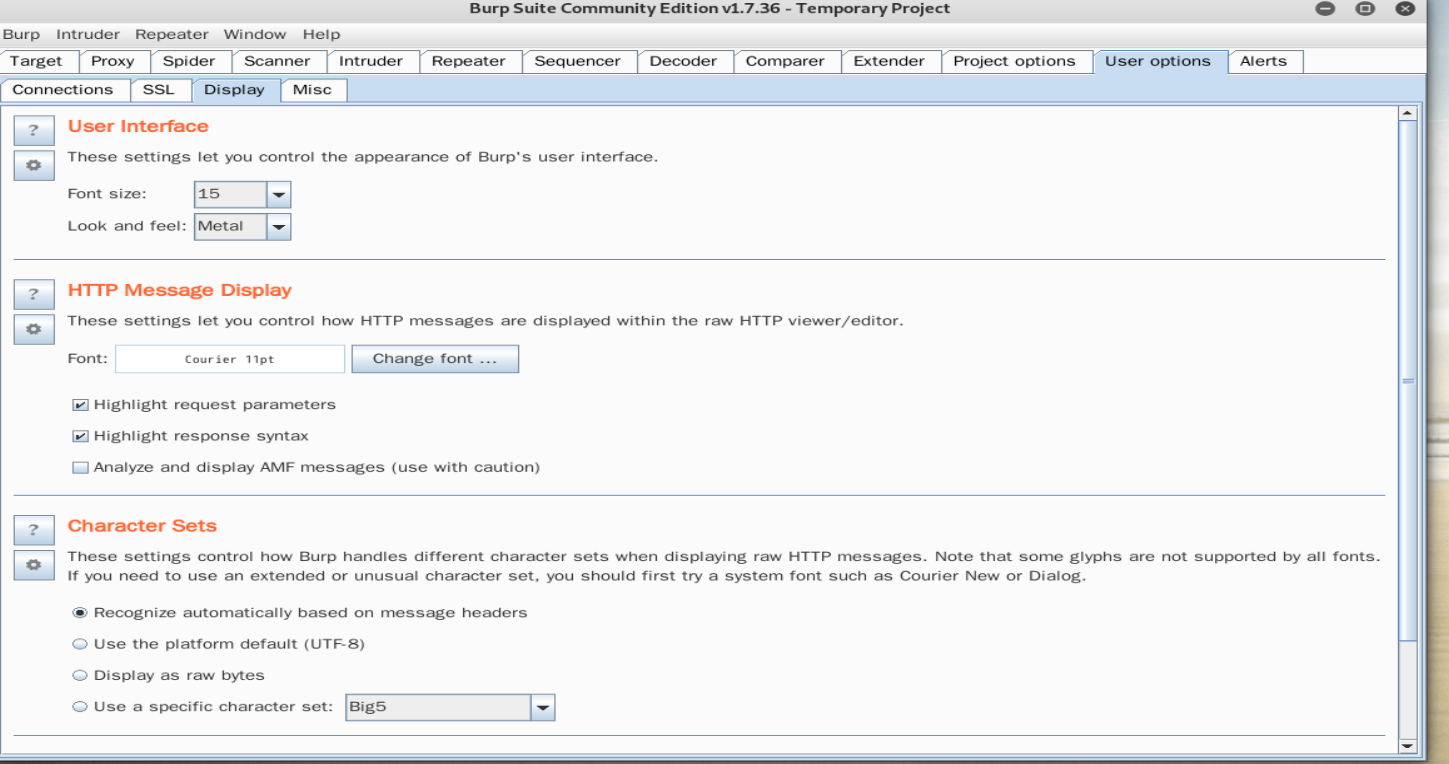The image size is (1449, 764).
Task: Select Use a specific character set option
Action: pyautogui.click(x=80, y=707)
